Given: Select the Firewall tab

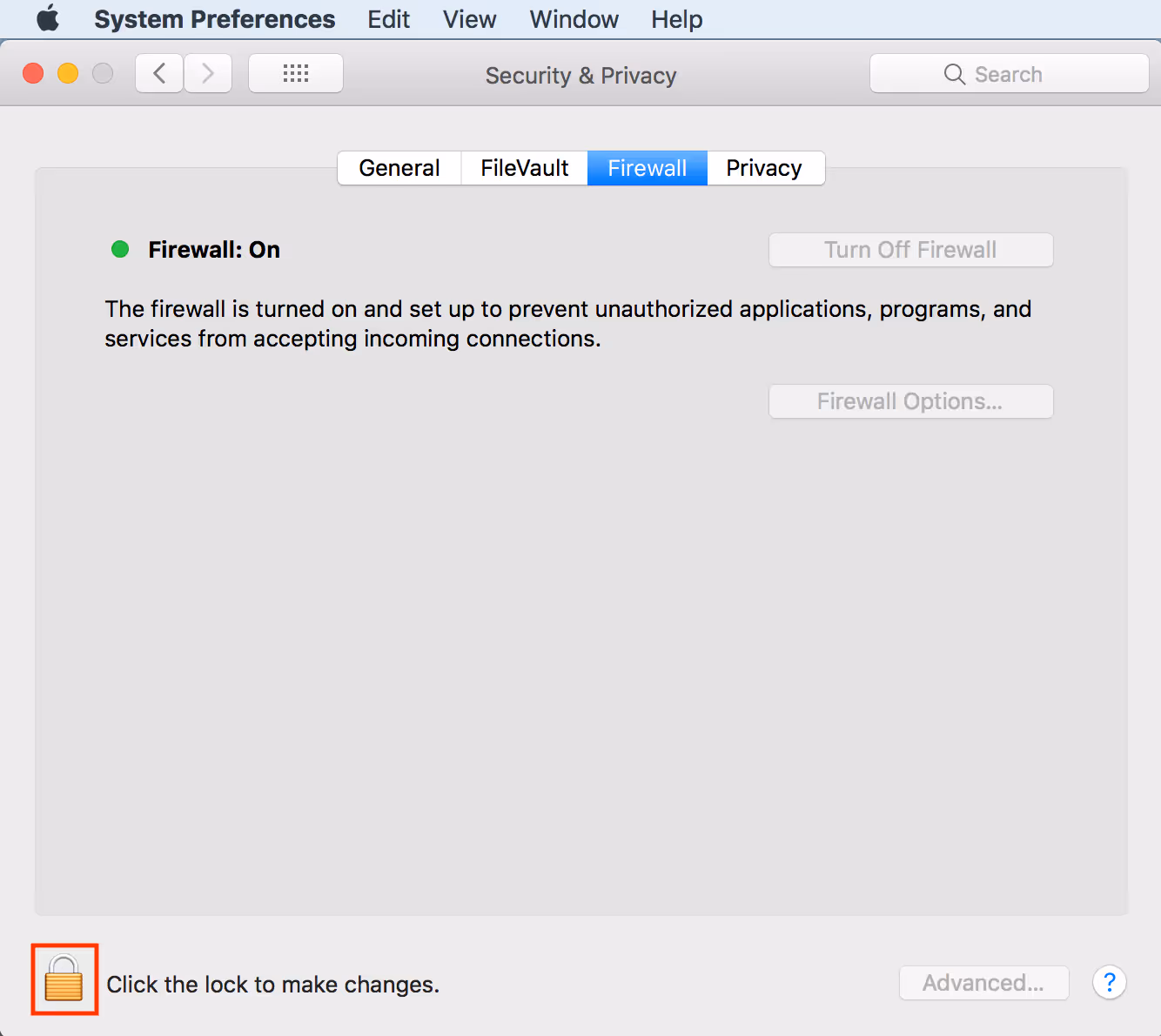Looking at the screenshot, I should click(648, 168).
